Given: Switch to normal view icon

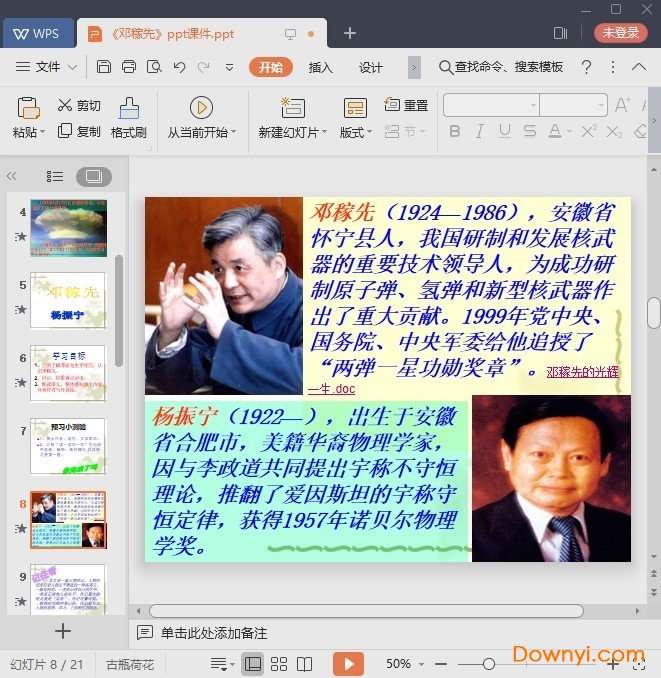Looking at the screenshot, I should click(x=252, y=664).
